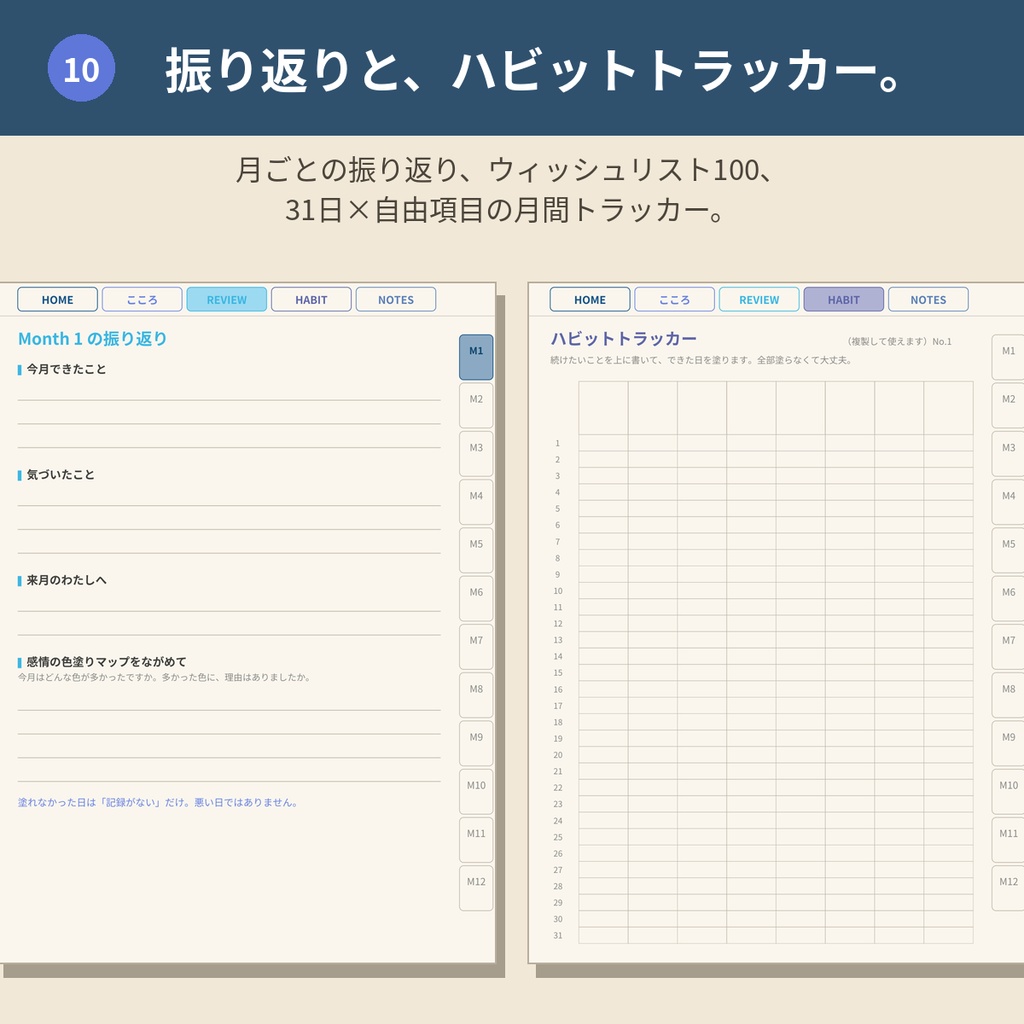
Task: Click the day number 10 in tracker
Action: pyautogui.click(x=558, y=591)
